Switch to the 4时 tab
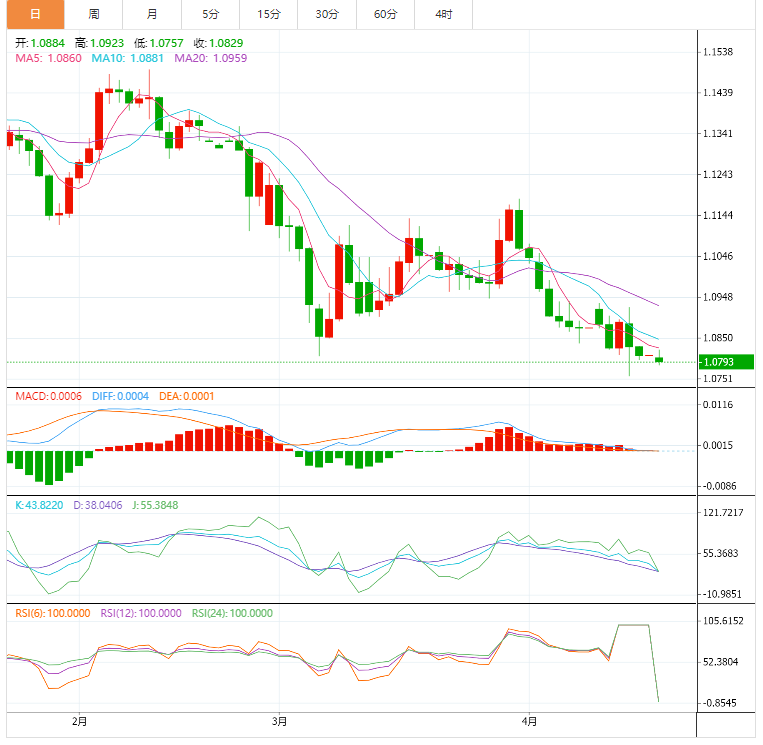This screenshot has height=745, width=763. pos(444,14)
